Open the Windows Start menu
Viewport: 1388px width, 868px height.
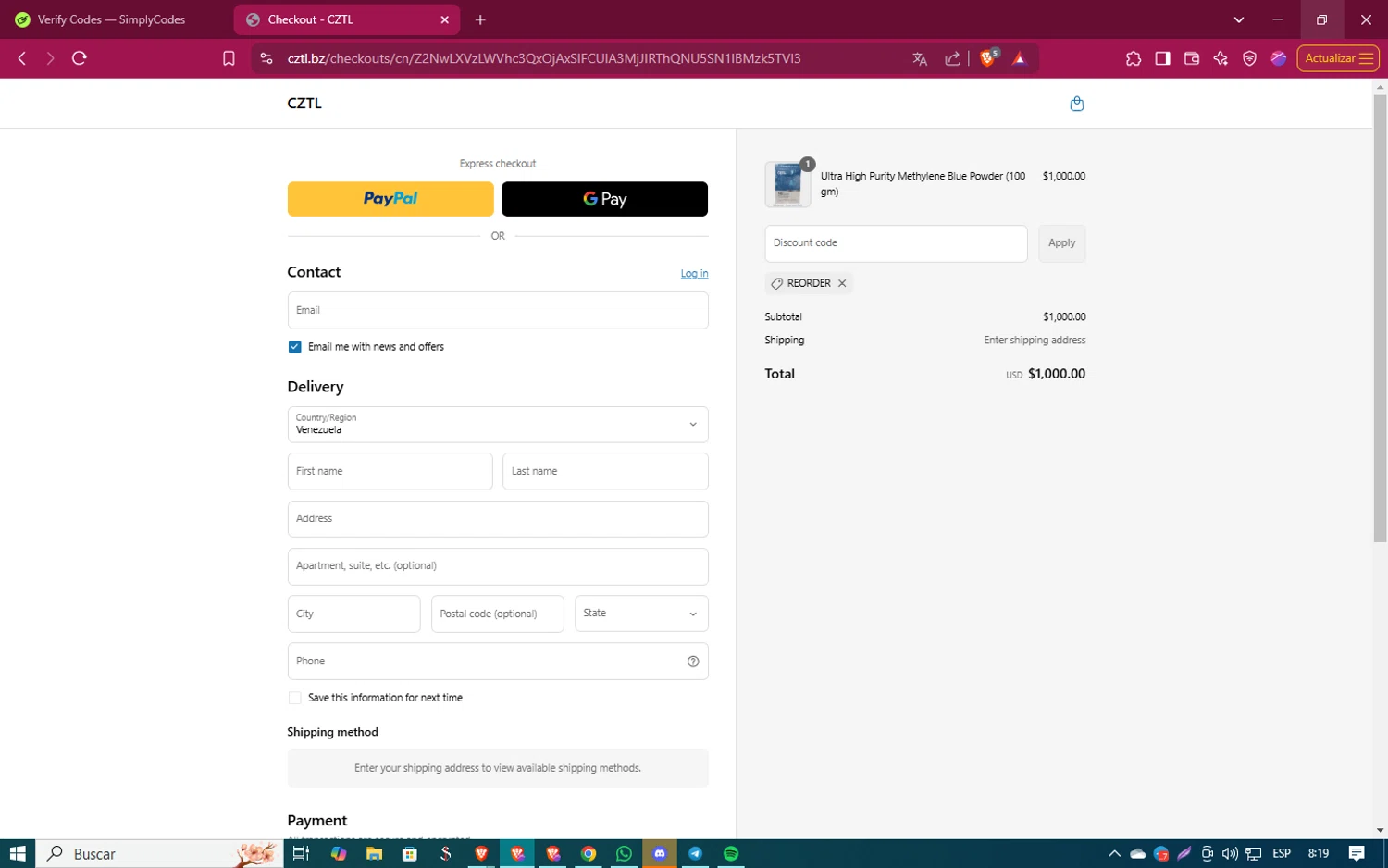coord(18,853)
